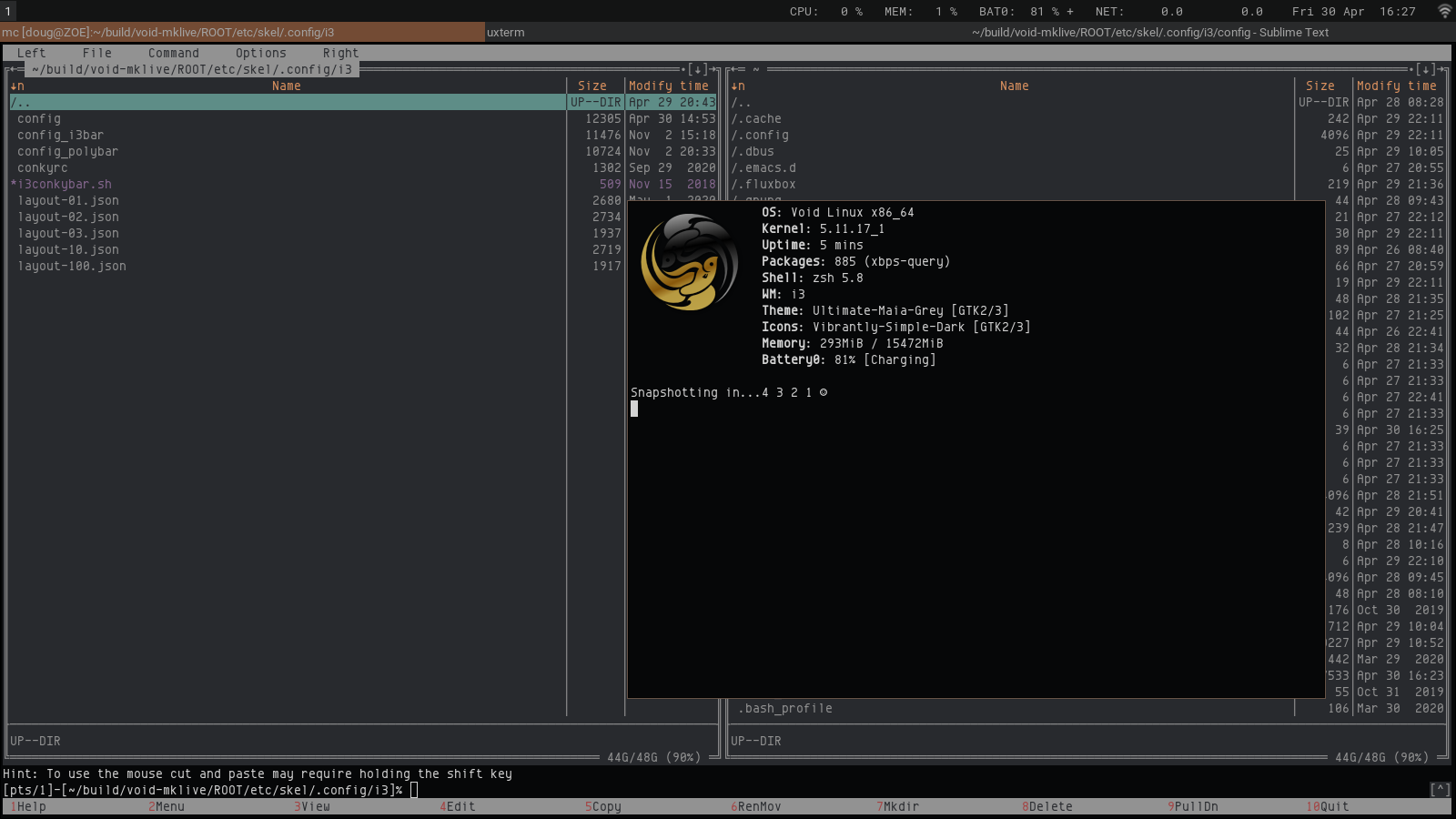
Task: Select layout-01.json file
Action: [x=67, y=200]
